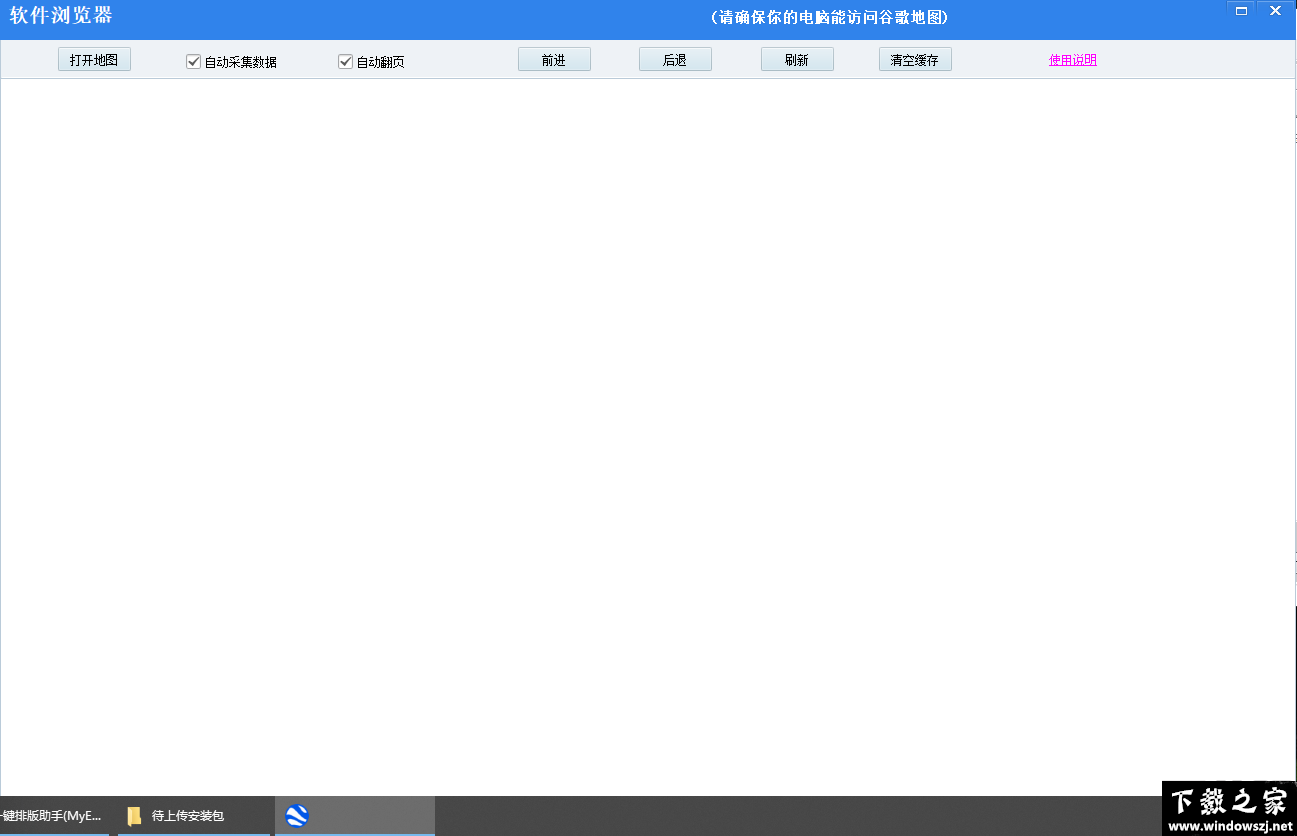This screenshot has width=1297, height=836.
Task: Open the 使用说明 link
Action: pos(1073,60)
